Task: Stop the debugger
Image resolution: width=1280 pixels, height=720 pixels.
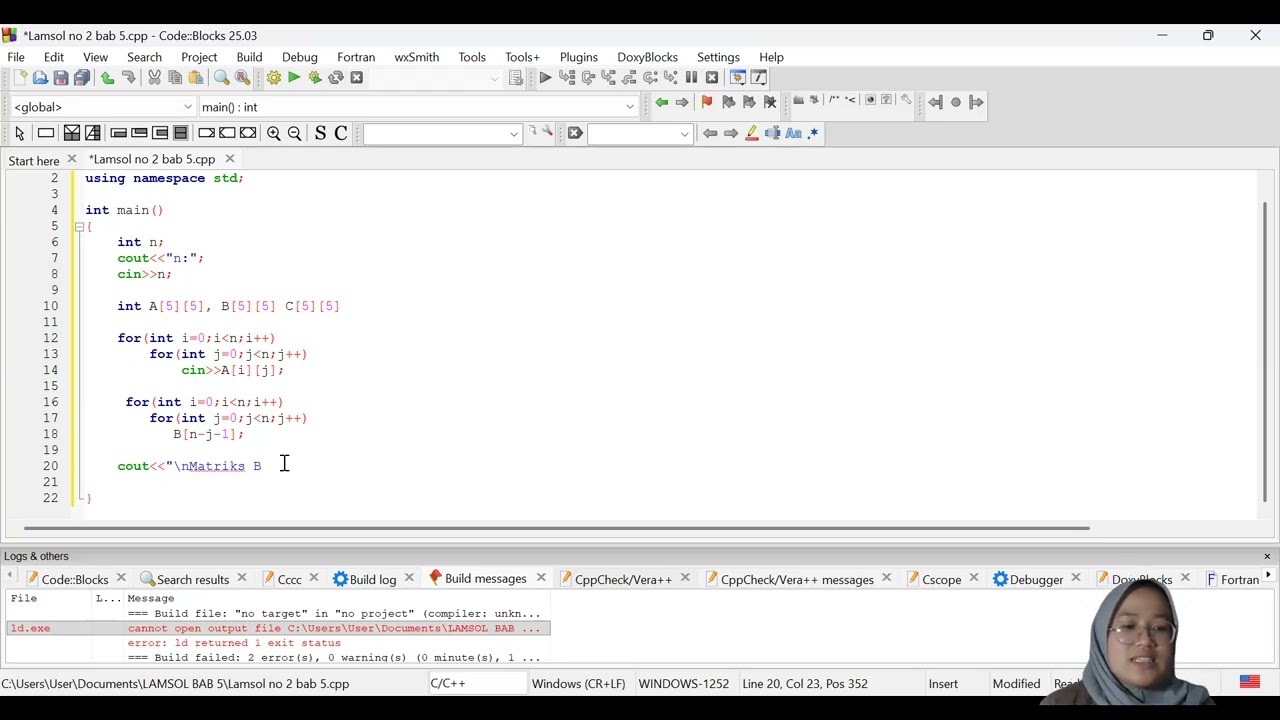Action: (x=712, y=78)
